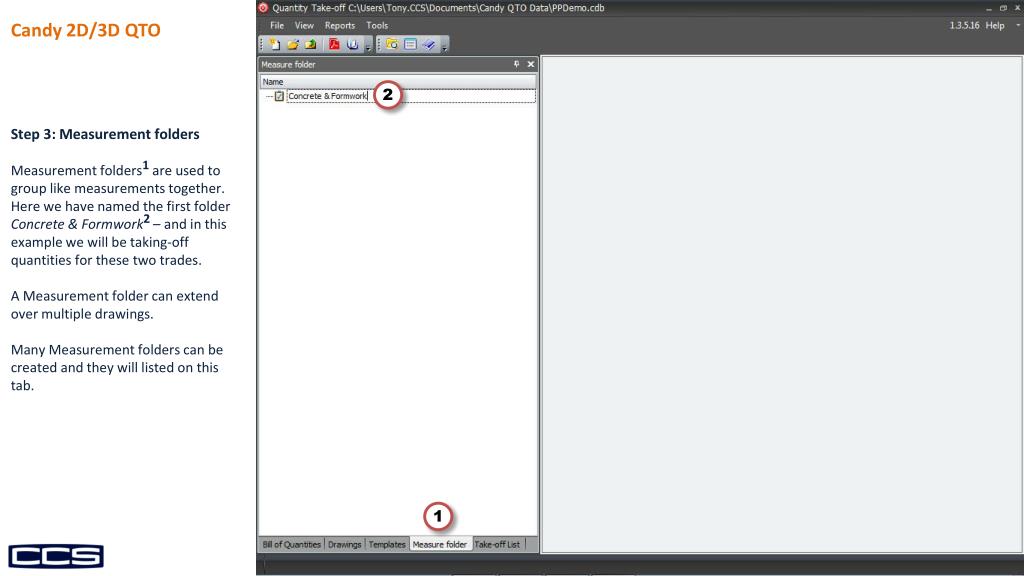
Task: Open the View menu
Action: click(304, 25)
